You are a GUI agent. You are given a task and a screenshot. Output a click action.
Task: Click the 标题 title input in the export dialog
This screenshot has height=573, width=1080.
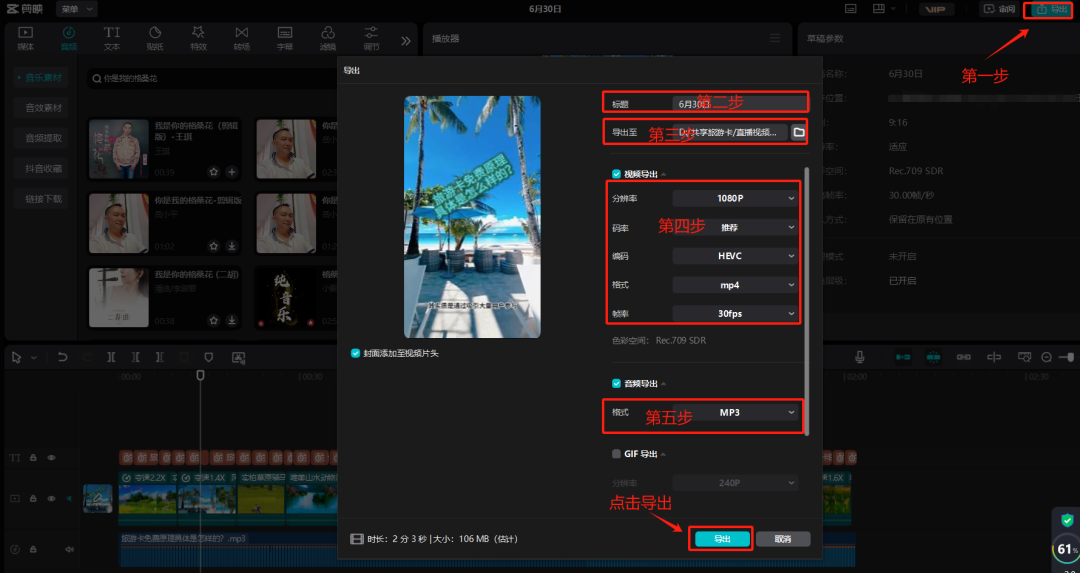pyautogui.click(x=739, y=104)
